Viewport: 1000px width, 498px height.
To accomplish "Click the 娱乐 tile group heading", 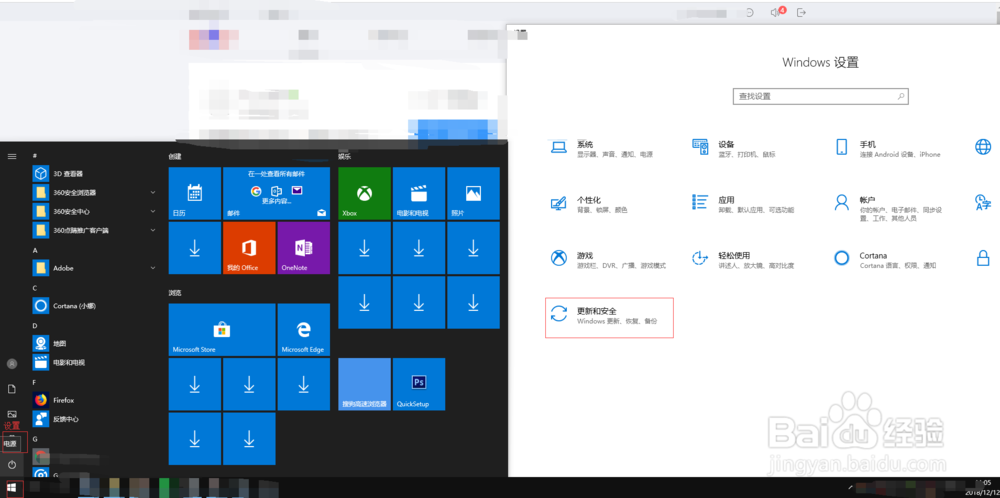I will pyautogui.click(x=344, y=156).
